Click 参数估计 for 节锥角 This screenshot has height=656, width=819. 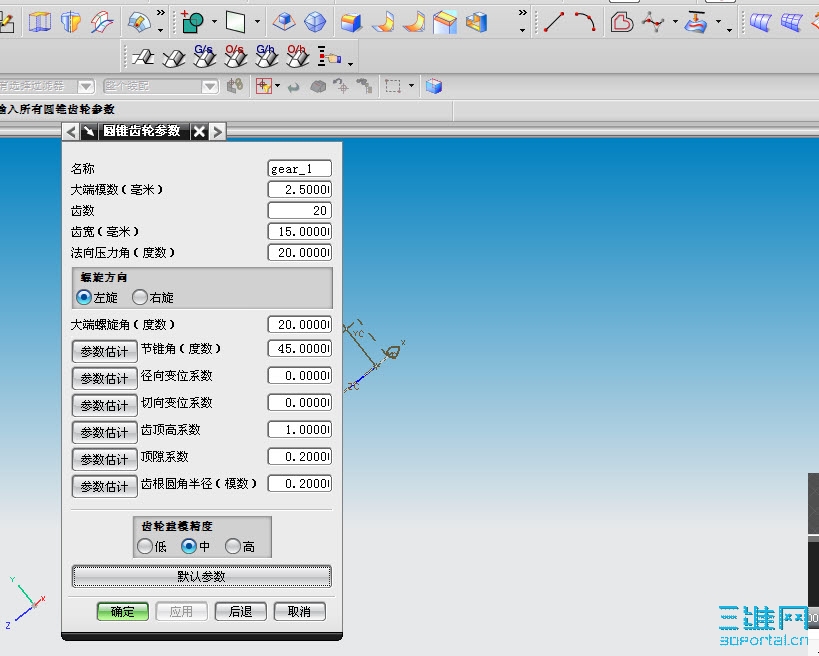[104, 352]
